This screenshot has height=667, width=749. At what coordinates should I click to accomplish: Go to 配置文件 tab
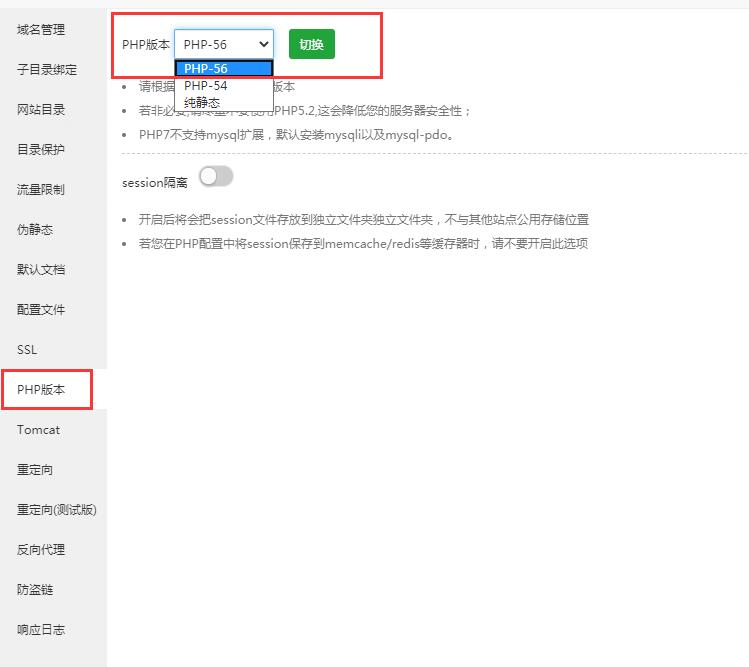point(41,310)
